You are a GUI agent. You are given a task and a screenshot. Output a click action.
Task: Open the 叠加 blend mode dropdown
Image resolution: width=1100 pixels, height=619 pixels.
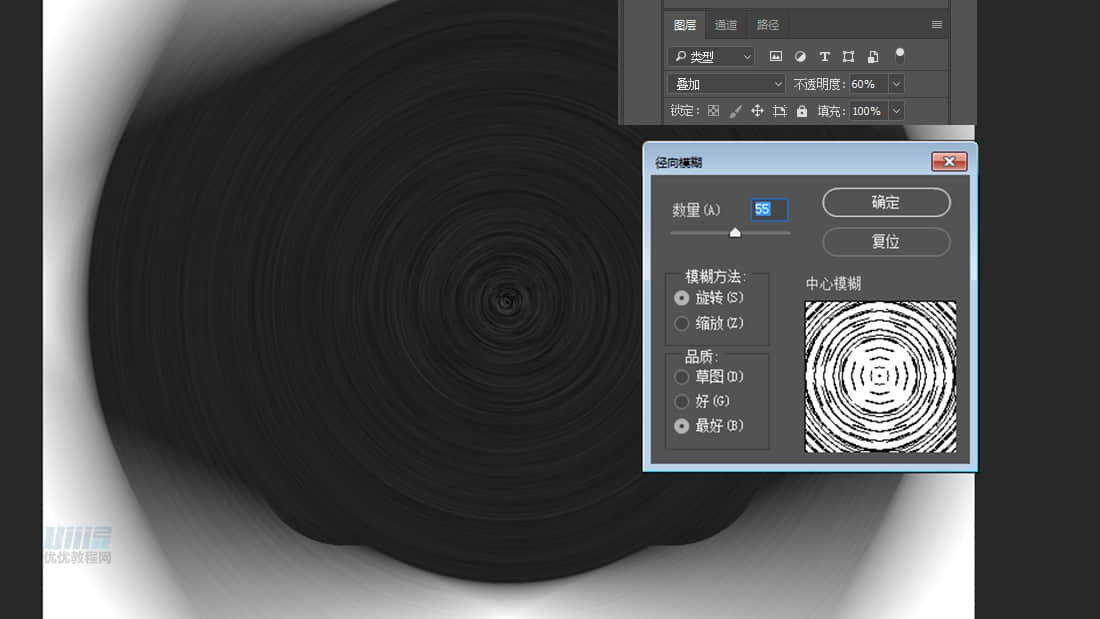726,84
